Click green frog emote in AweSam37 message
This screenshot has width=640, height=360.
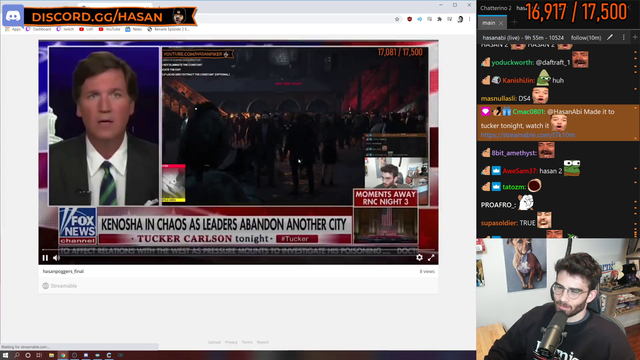572,168
